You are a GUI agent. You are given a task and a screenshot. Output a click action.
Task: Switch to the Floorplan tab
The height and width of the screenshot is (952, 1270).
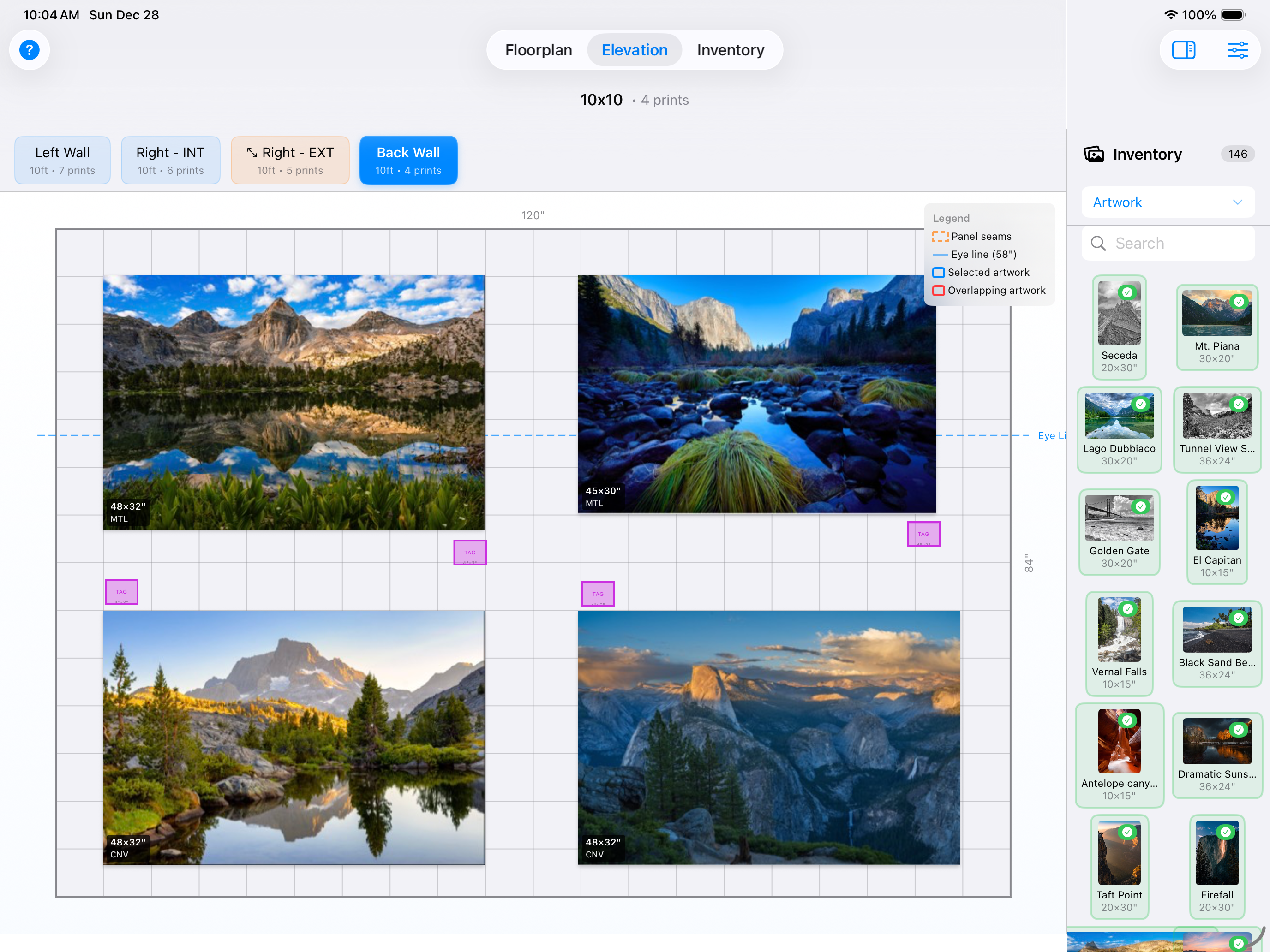point(538,50)
